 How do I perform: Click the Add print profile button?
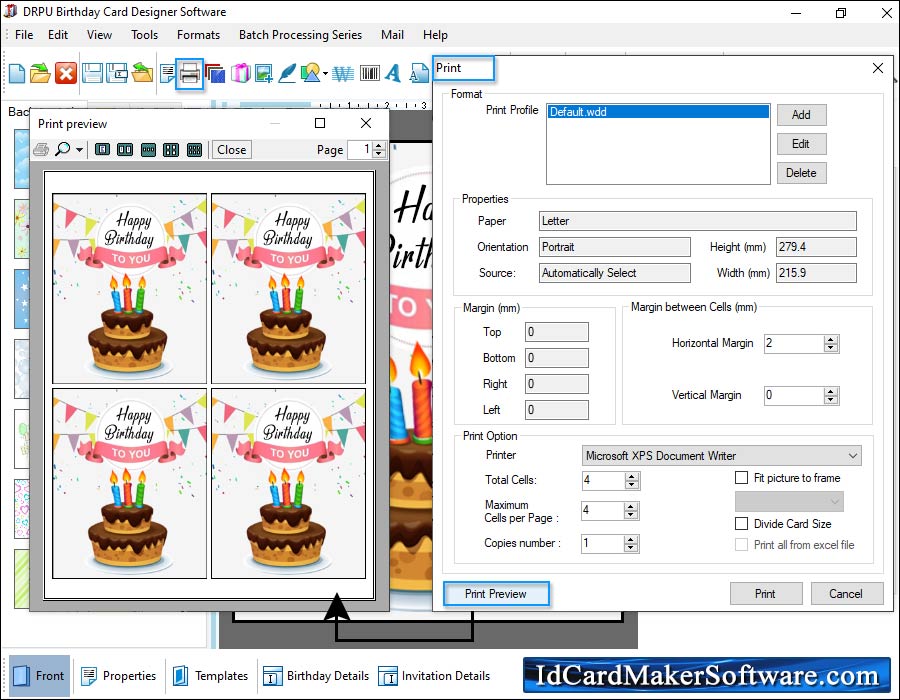(801, 115)
